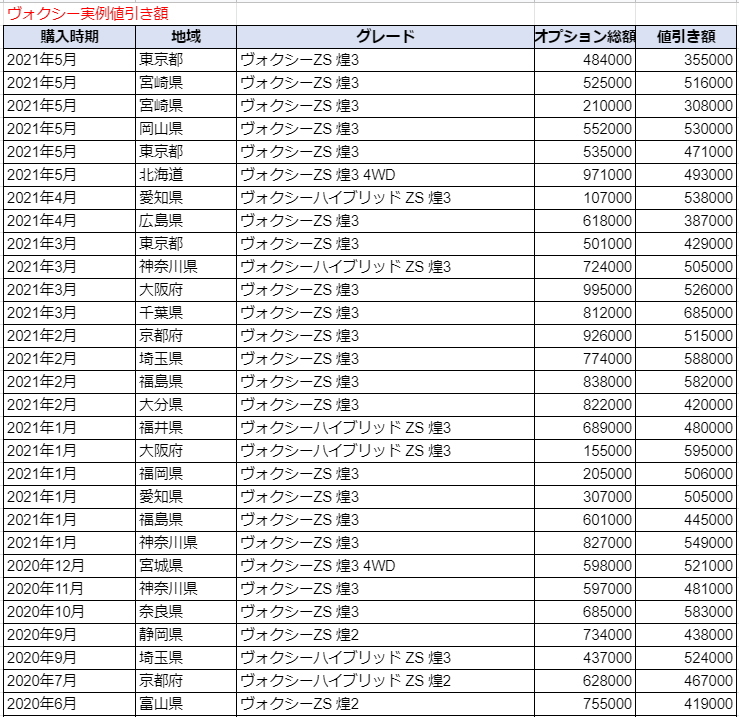Screen dimensions: 739x717
Task: Click the region cell 静岡県
Action: click(186, 635)
